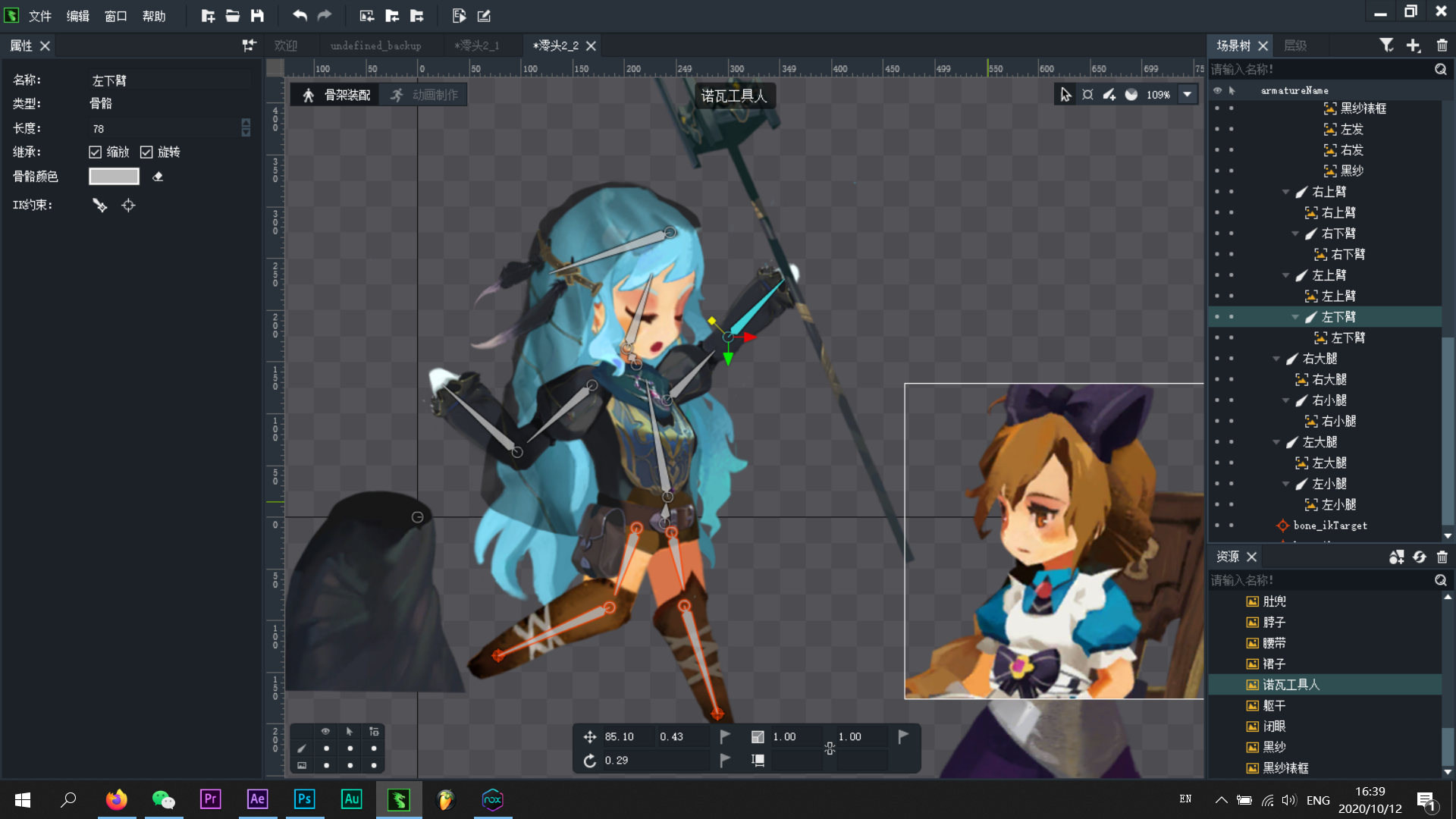The height and width of the screenshot is (819, 1456).
Task: Open the 帮助 menu
Action: click(x=153, y=16)
